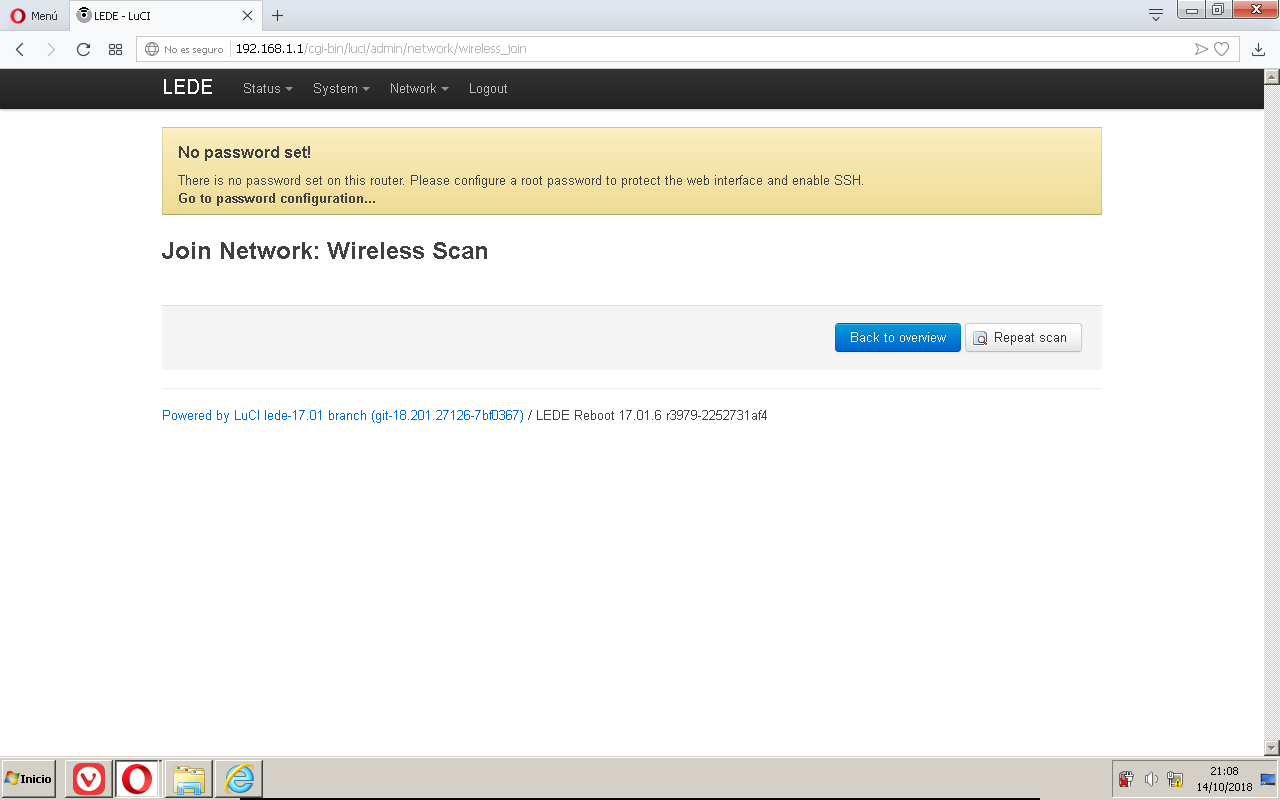
Task: Bookmark page with the heart icon
Action: pyautogui.click(x=1221, y=49)
